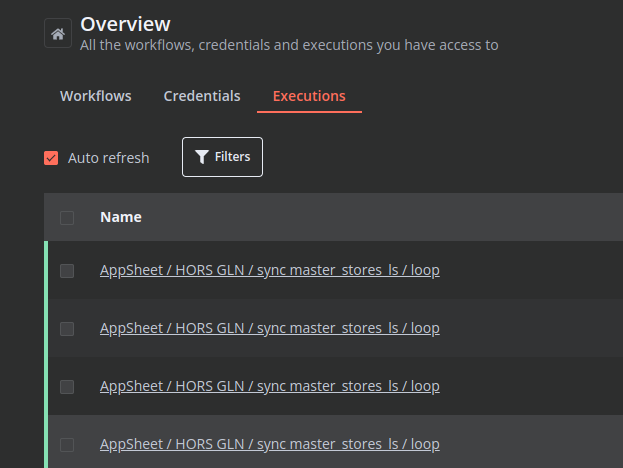Tick the select-all checkbox in the Name header
The width and height of the screenshot is (623, 468).
(x=67, y=218)
